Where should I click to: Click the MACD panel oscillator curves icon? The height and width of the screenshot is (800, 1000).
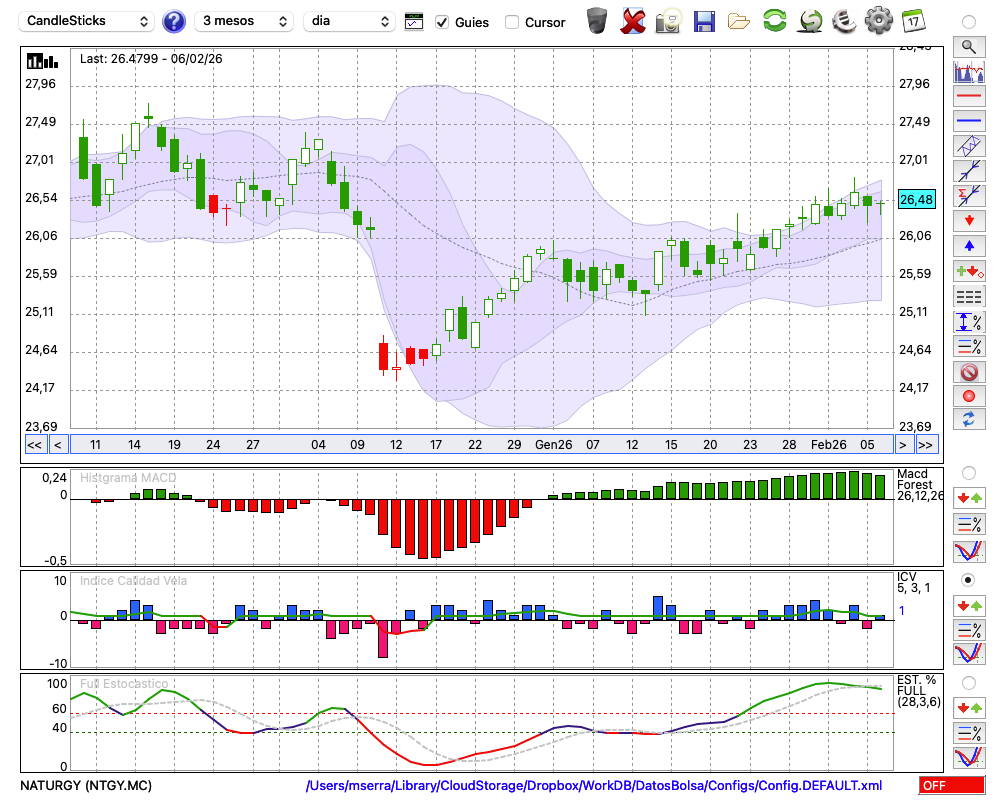(x=969, y=551)
